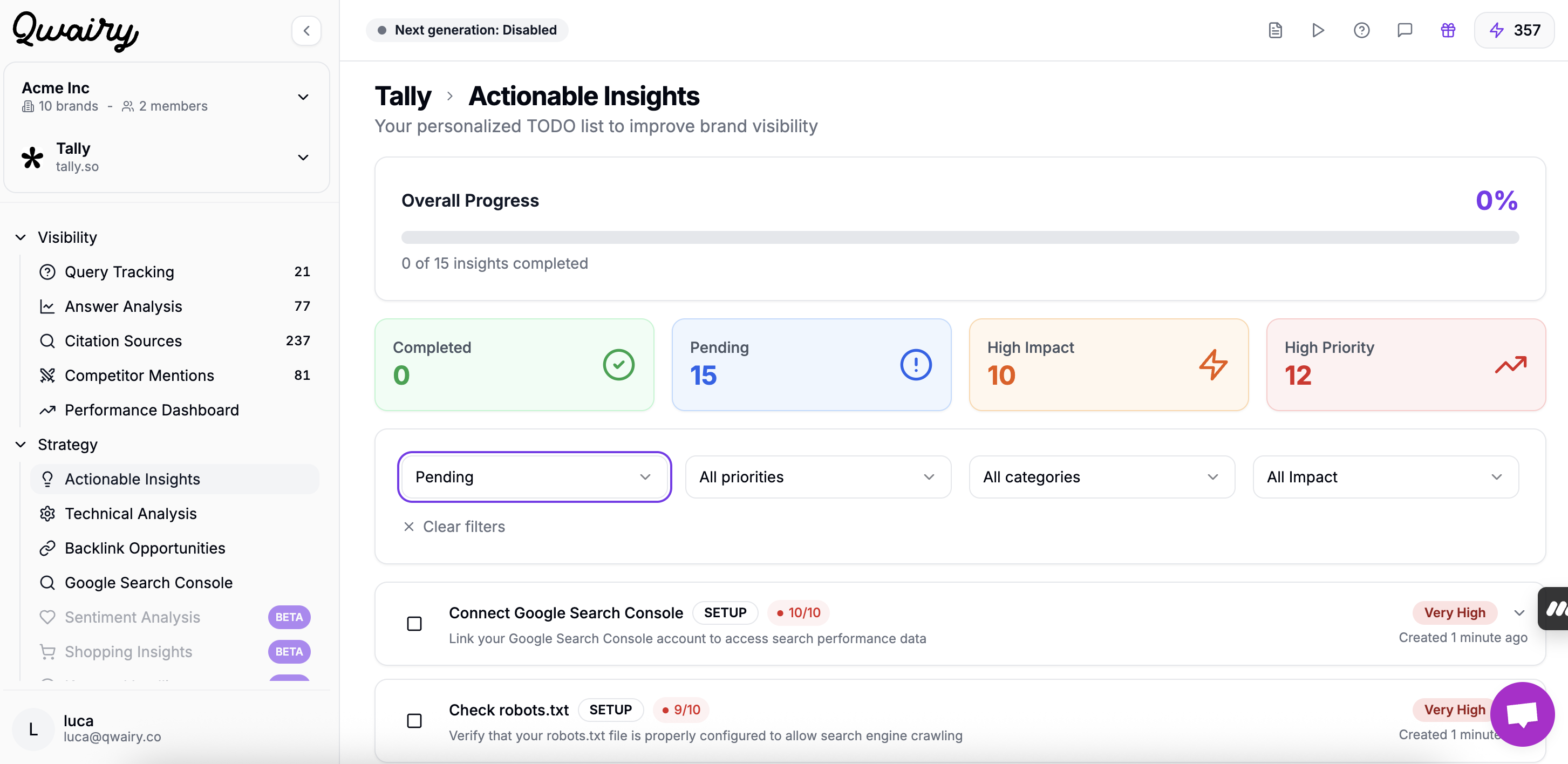Screen dimensions: 1568x764
Task: Go to Query Tracking in sidebar
Action: coord(174,272)
